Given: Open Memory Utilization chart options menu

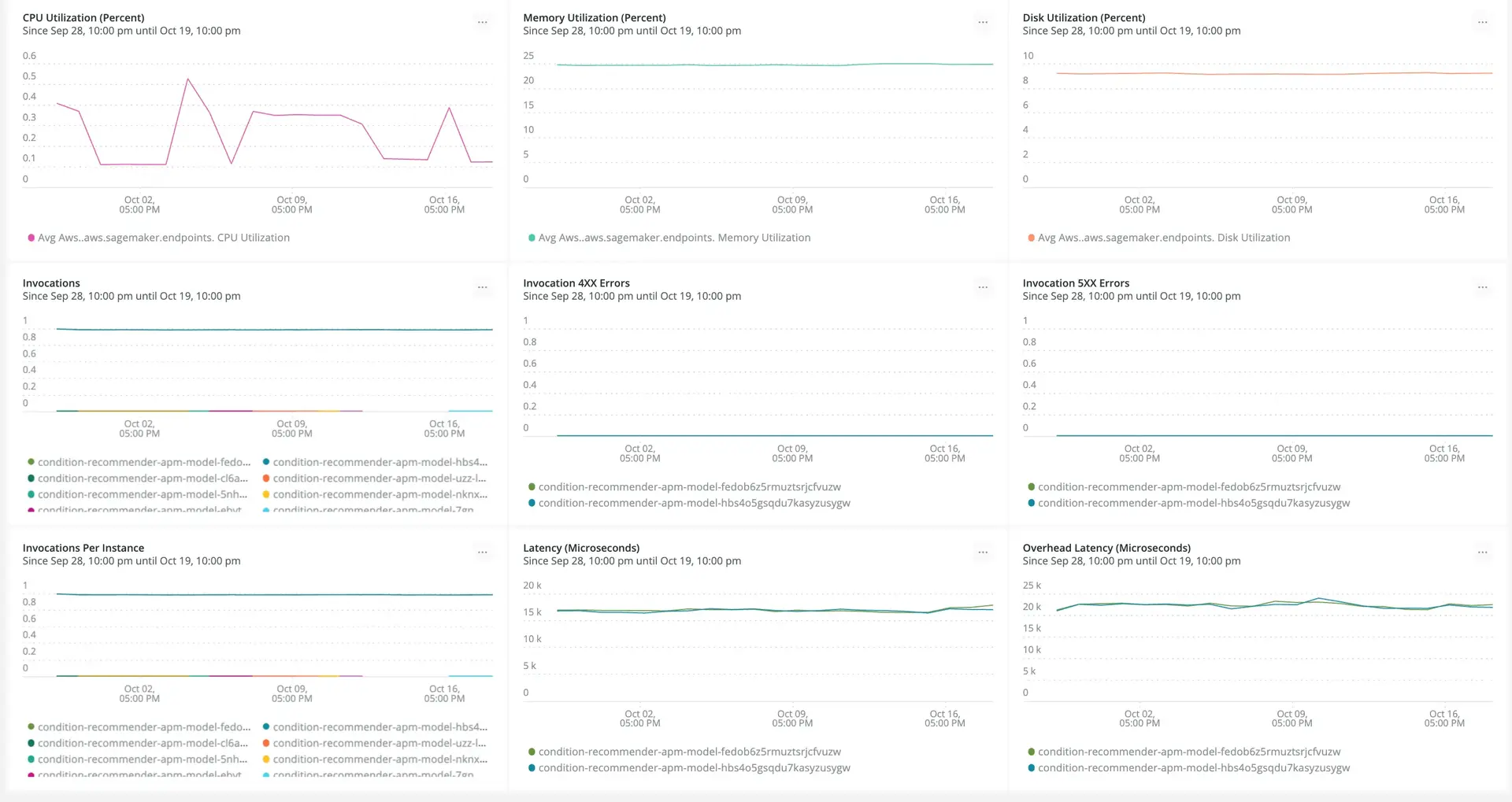Looking at the screenshot, I should (983, 23).
